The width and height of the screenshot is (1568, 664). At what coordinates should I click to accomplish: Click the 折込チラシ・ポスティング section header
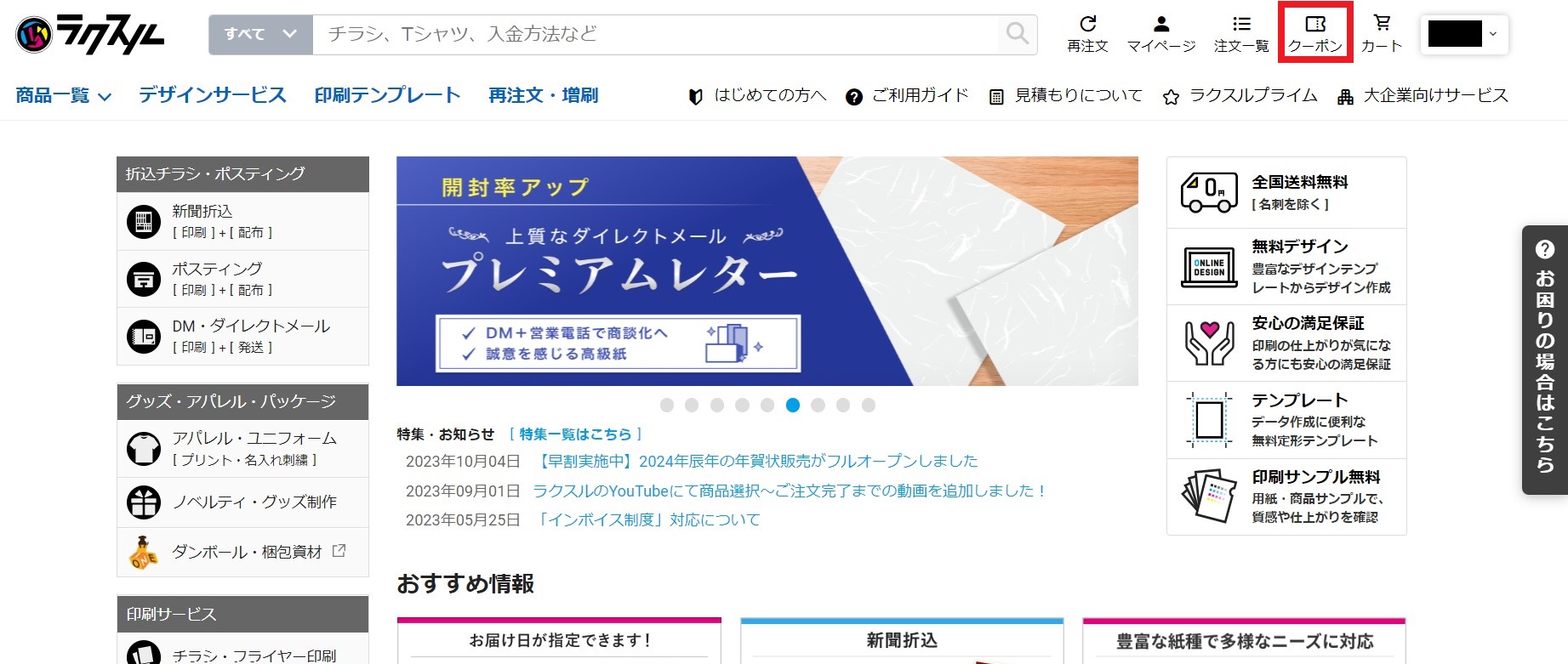pyautogui.click(x=242, y=174)
